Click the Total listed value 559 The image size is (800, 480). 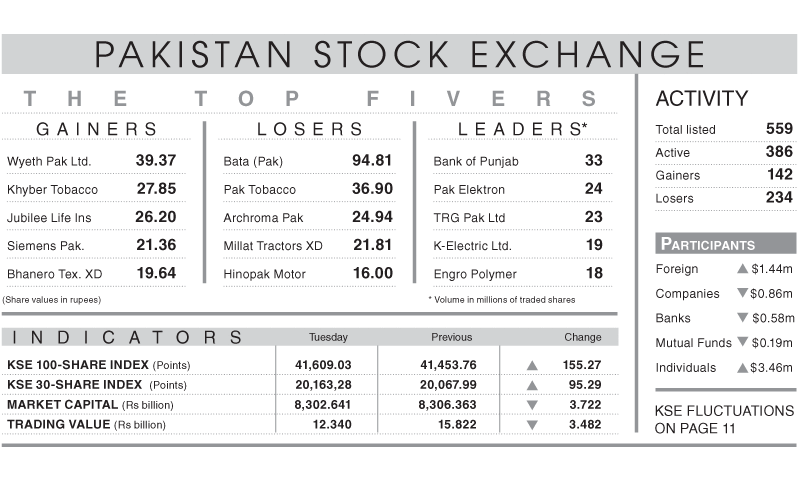tap(779, 129)
